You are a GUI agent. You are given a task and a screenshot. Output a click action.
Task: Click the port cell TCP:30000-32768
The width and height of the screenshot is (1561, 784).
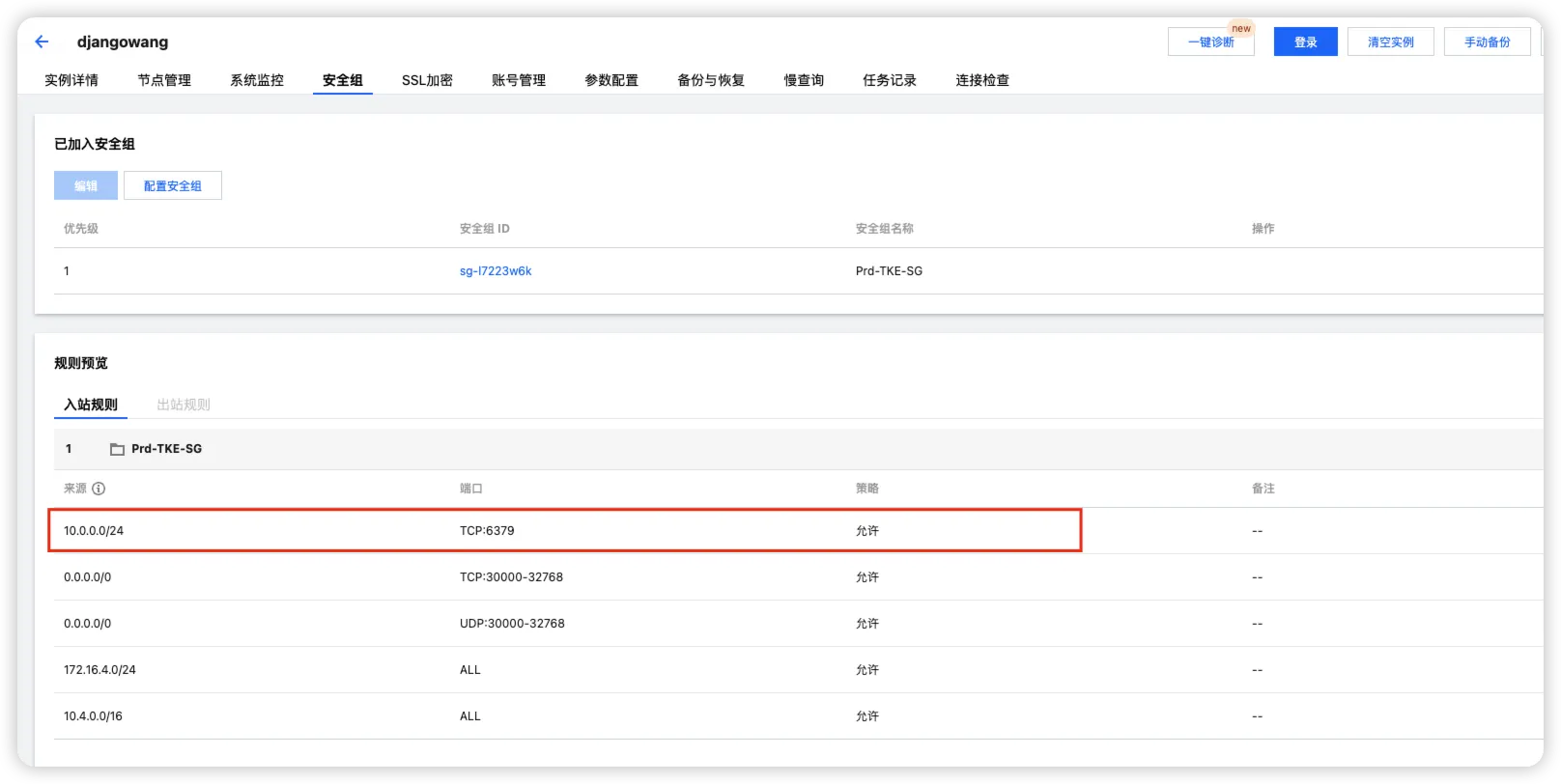(511, 577)
